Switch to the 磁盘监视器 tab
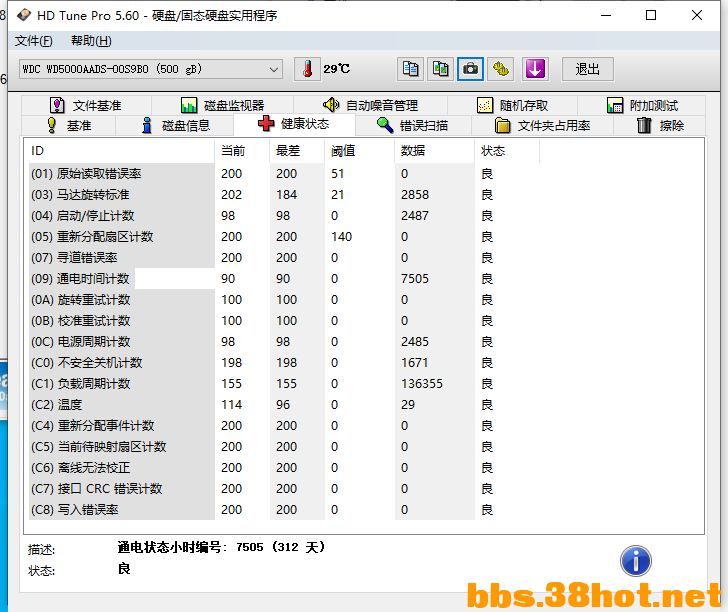 (222, 105)
